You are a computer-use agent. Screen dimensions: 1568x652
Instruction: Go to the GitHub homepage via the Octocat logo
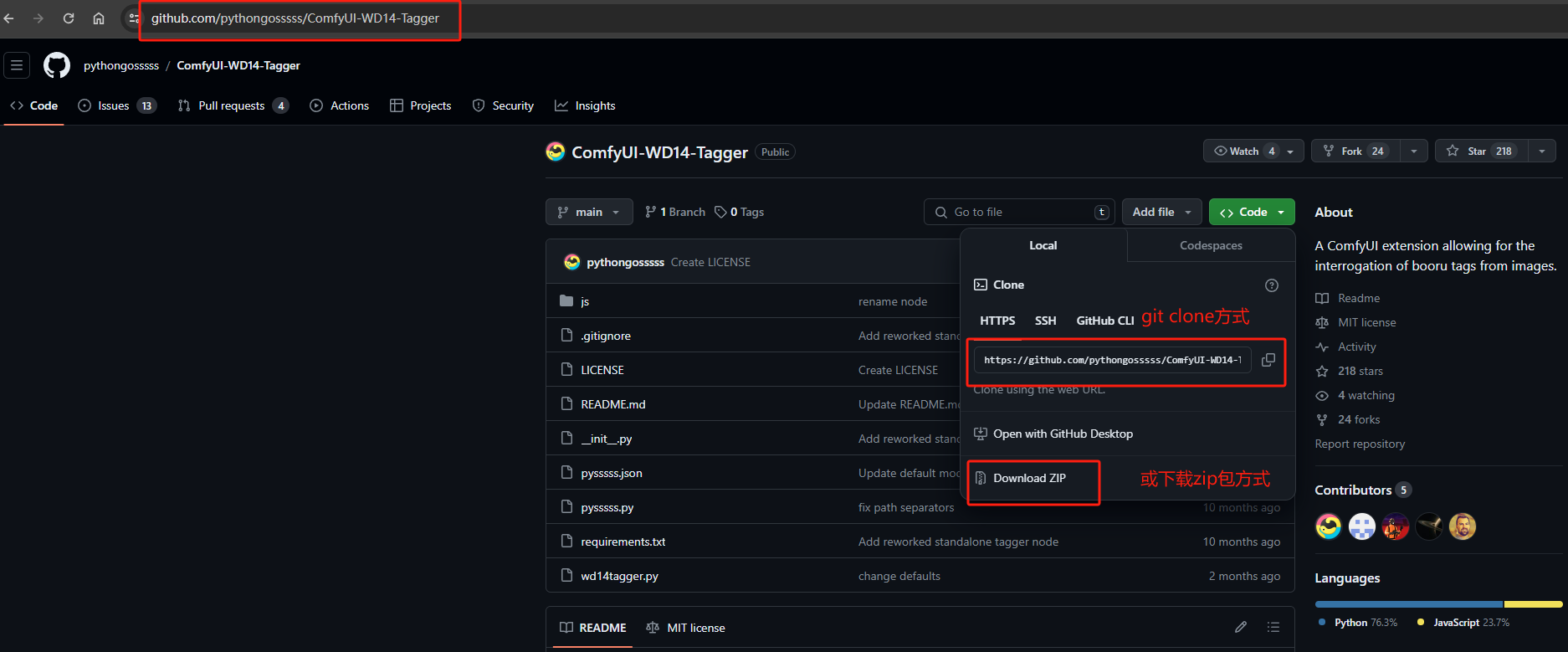[x=57, y=65]
